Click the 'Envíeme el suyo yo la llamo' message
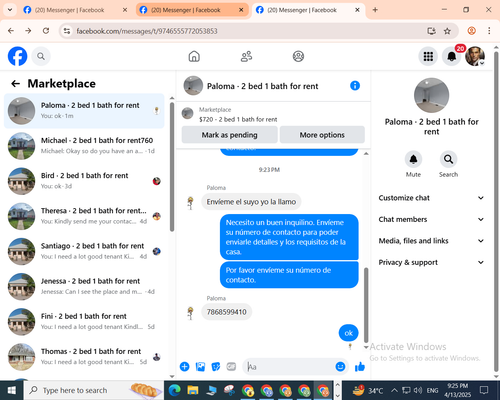Image resolution: width=500 pixels, height=400 pixels. pos(251,202)
